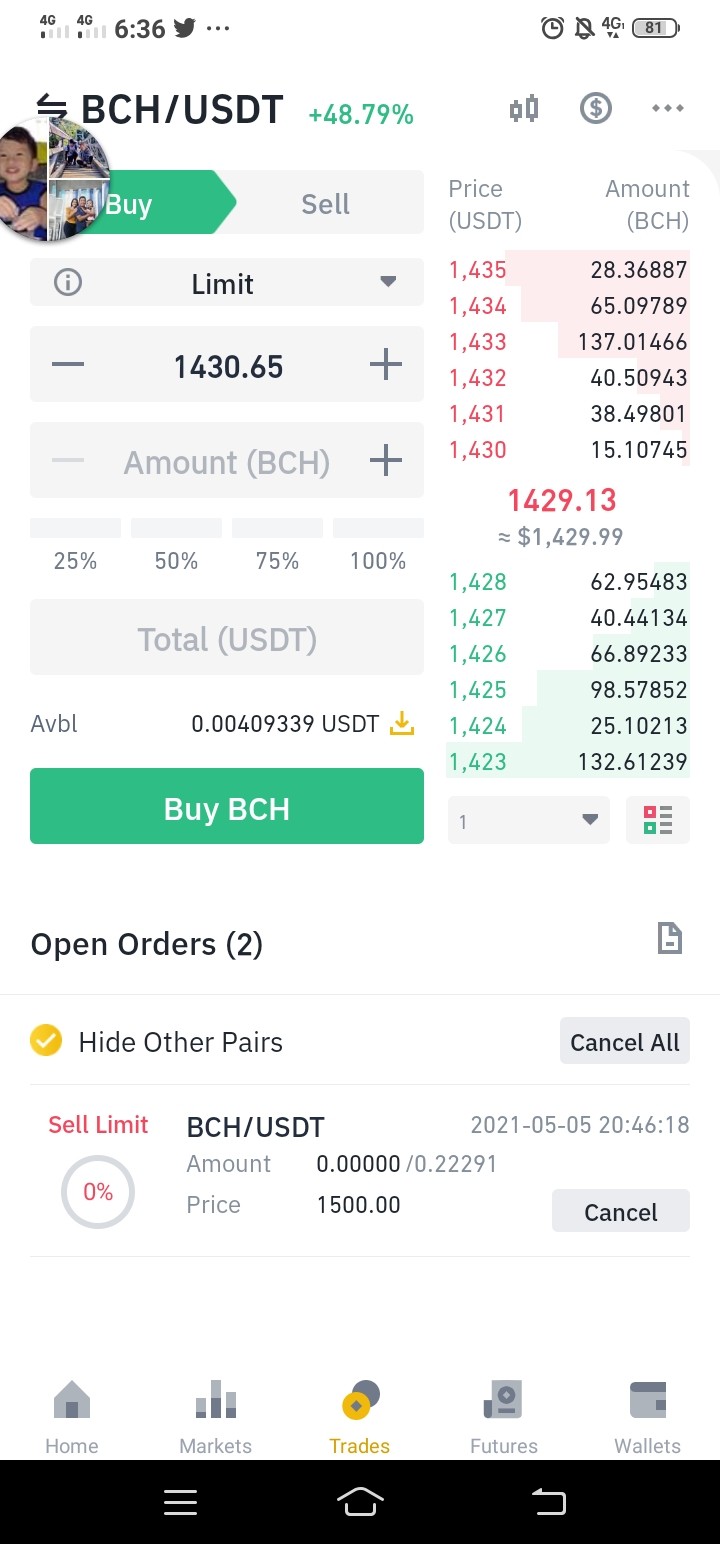Viewport: 720px width, 1544px height.
Task: Open the candlestick chart icon
Action: (524, 108)
